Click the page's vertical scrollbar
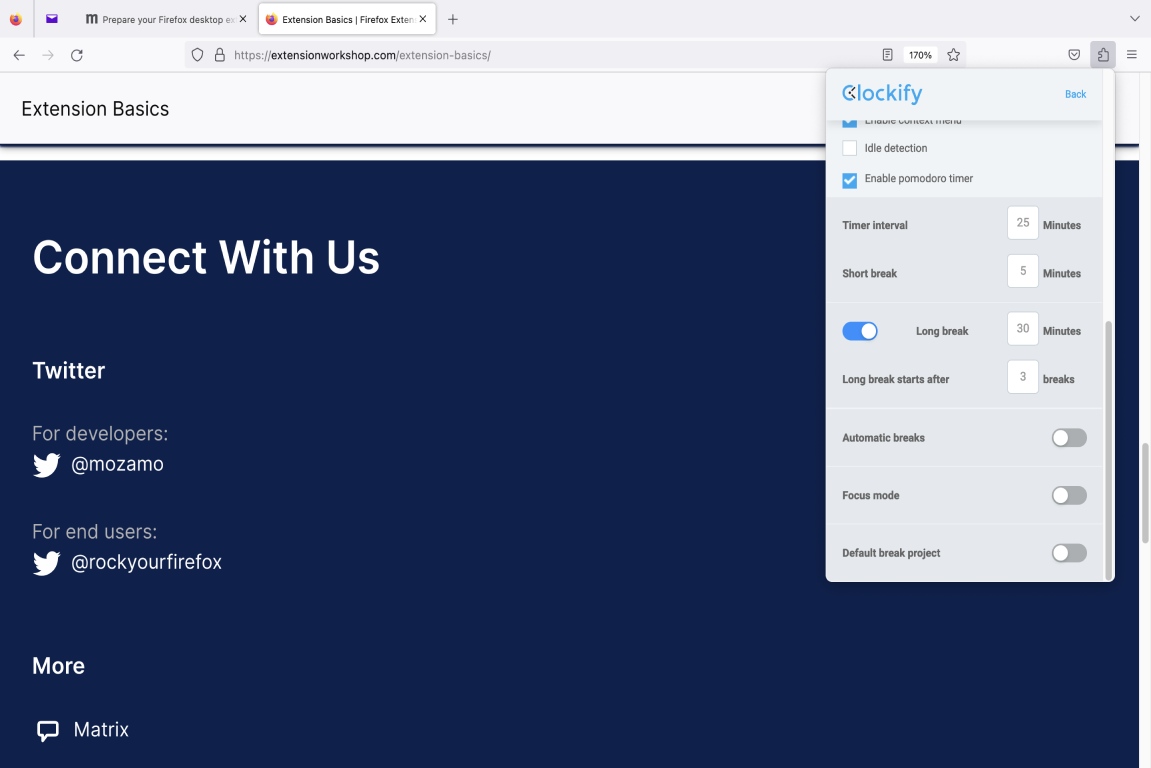 (1144, 492)
